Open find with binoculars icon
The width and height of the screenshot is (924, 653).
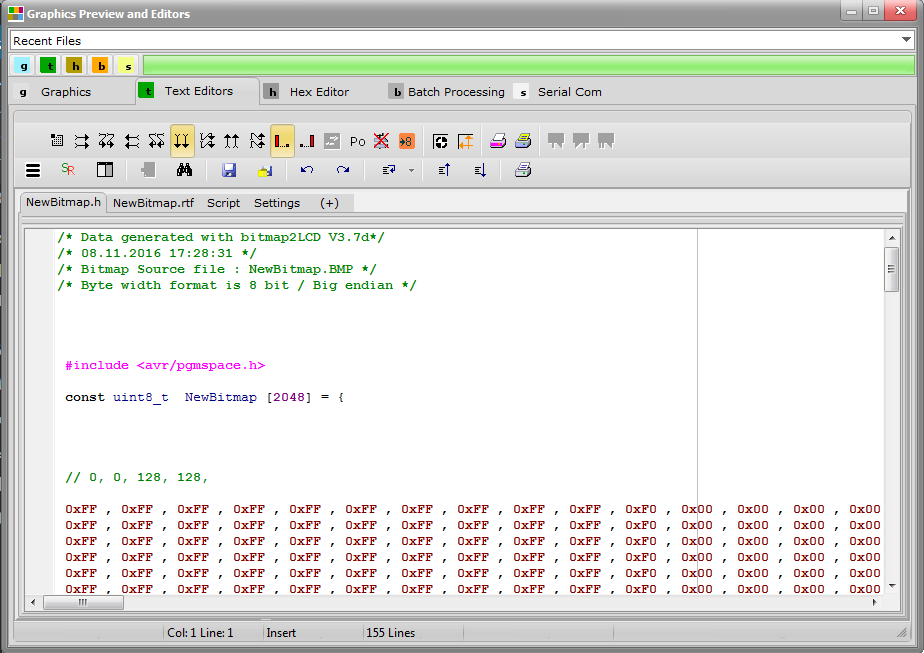[x=184, y=170]
